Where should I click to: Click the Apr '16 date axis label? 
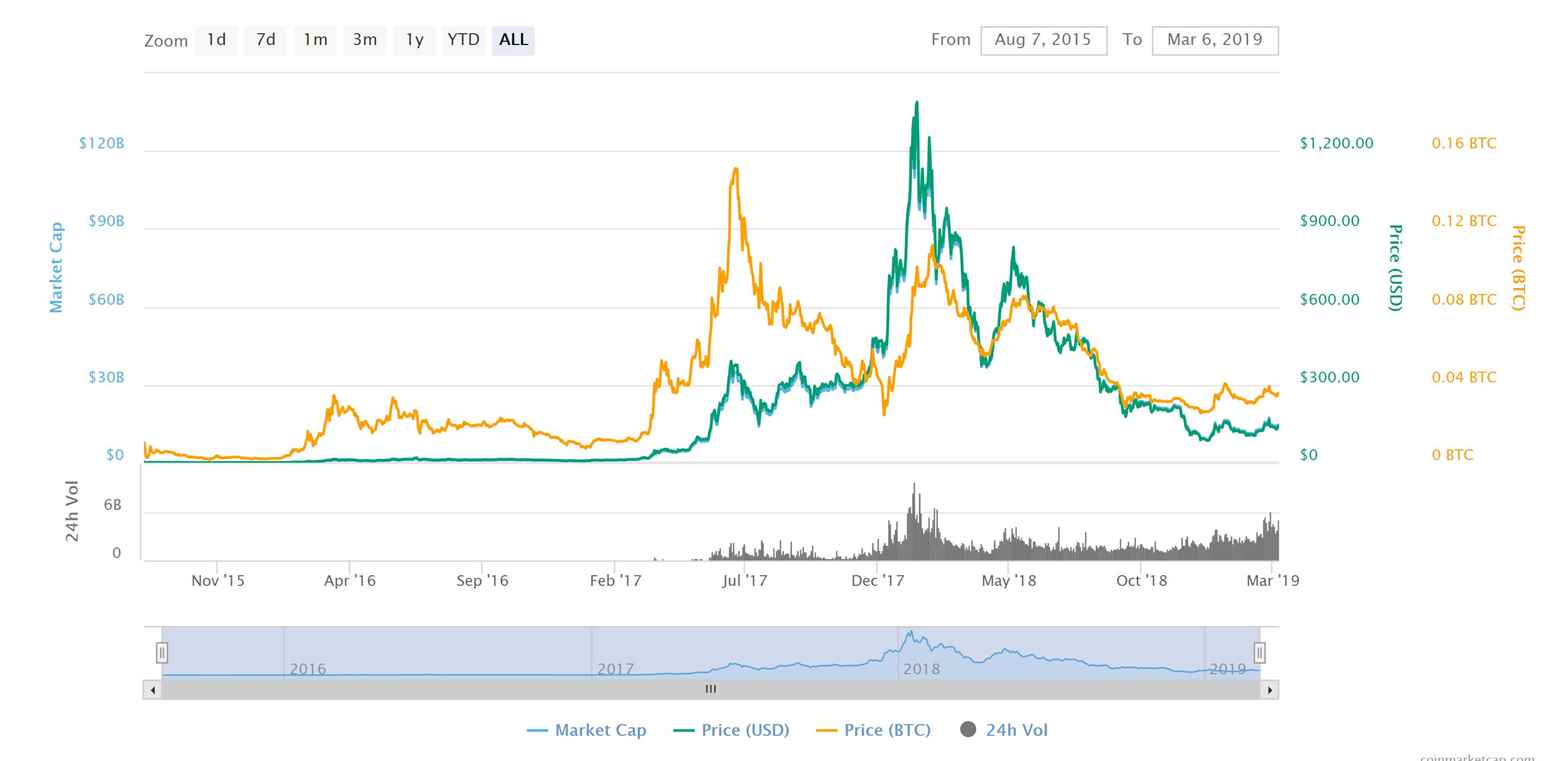click(x=350, y=580)
